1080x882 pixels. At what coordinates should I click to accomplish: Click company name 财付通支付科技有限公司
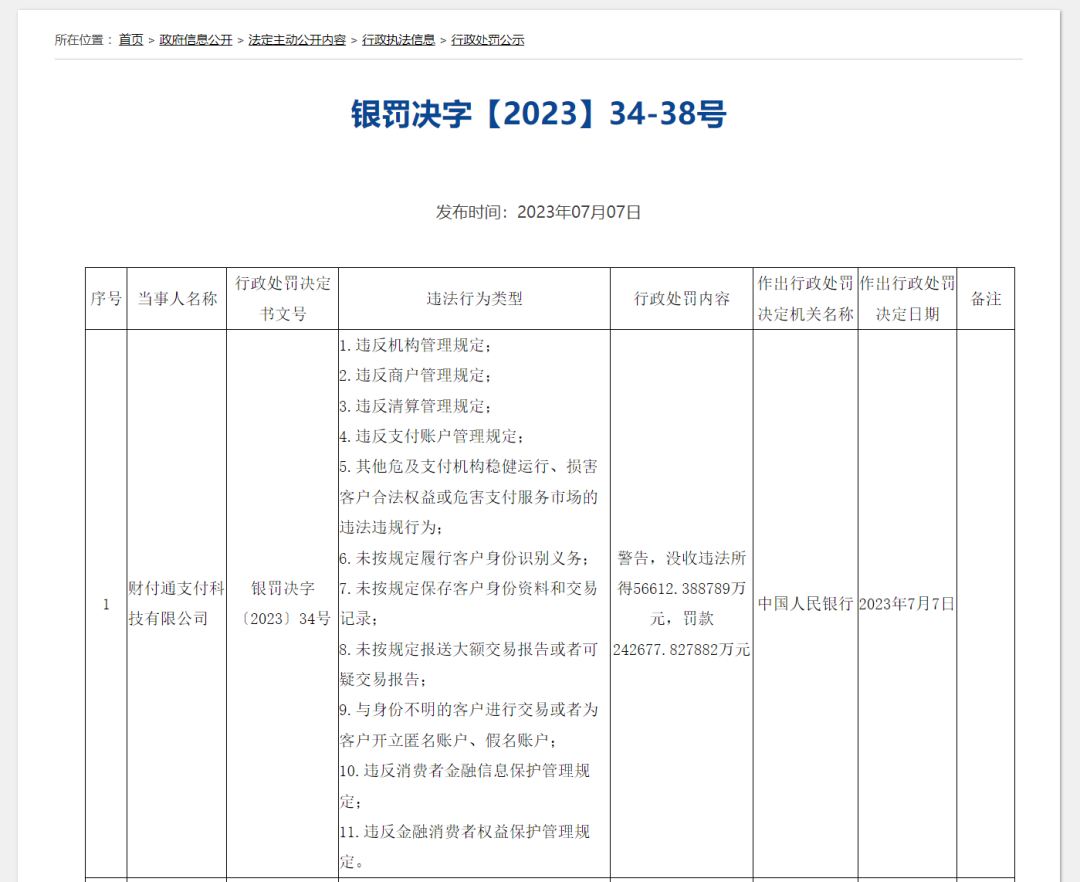coord(177,604)
